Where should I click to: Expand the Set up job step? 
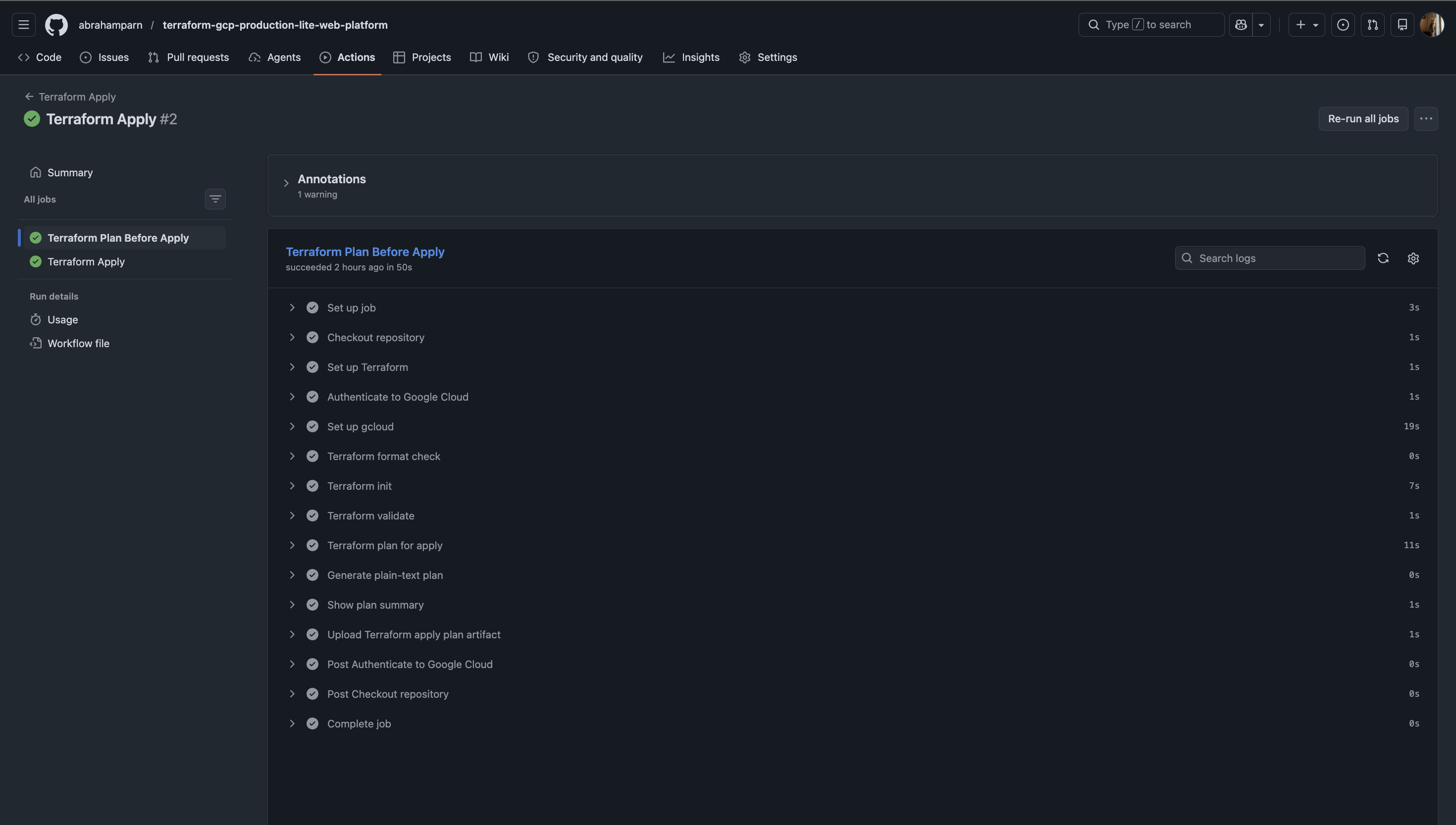853,308
